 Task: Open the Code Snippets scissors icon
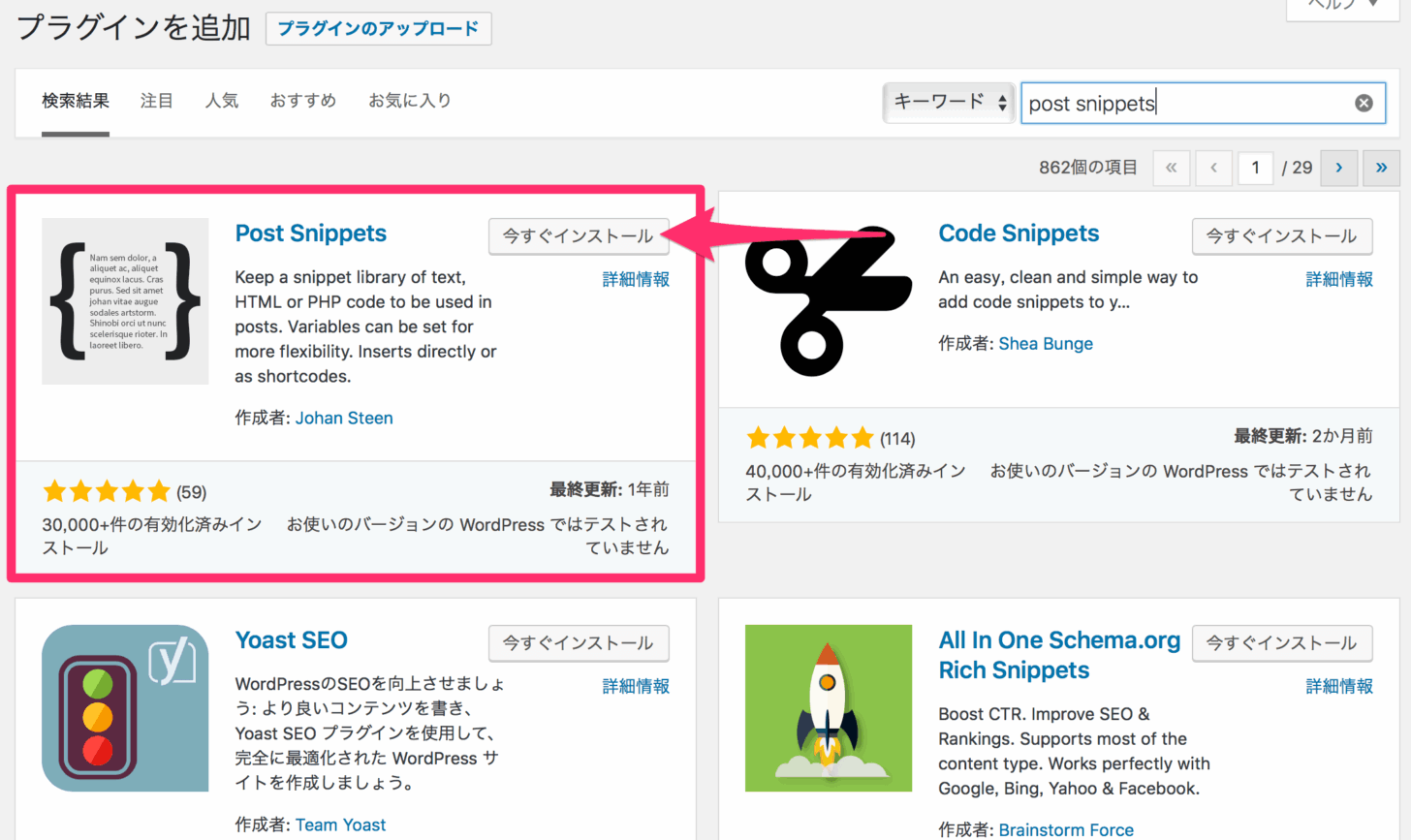coord(829,301)
